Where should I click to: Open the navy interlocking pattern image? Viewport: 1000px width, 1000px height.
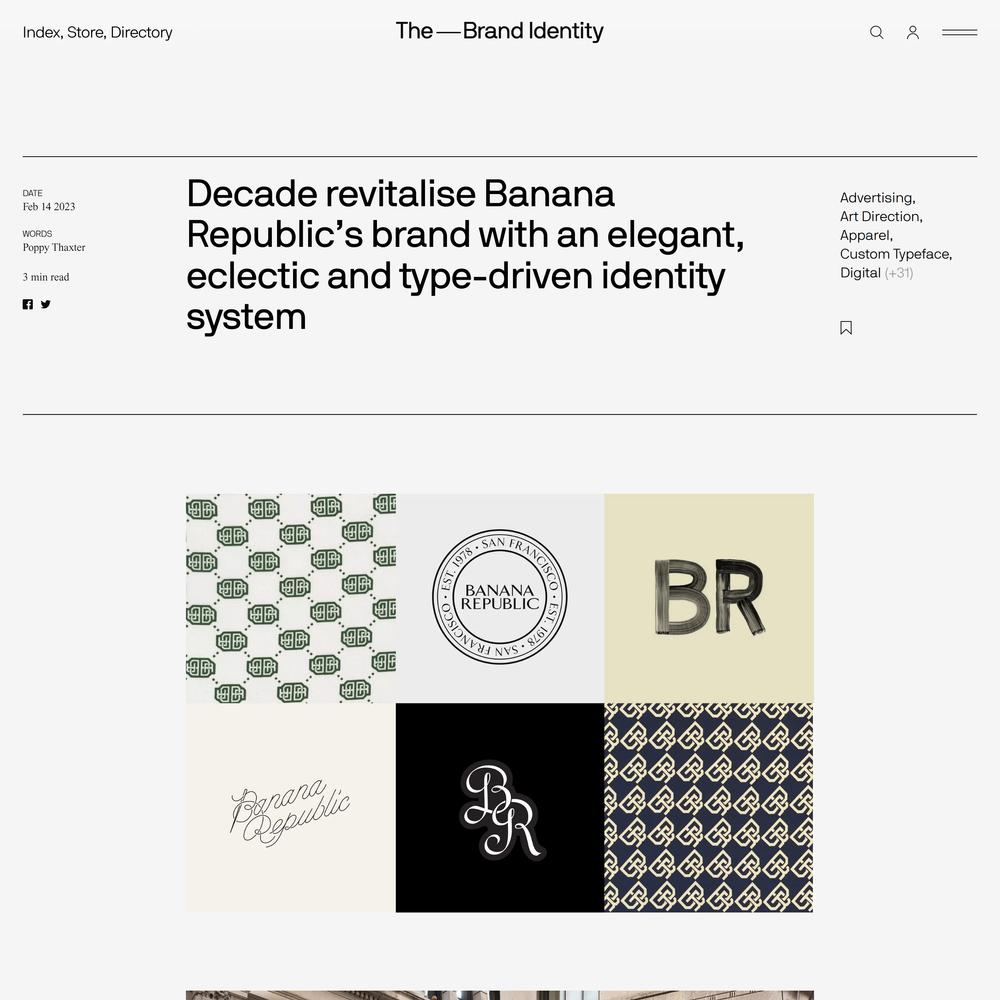click(709, 807)
